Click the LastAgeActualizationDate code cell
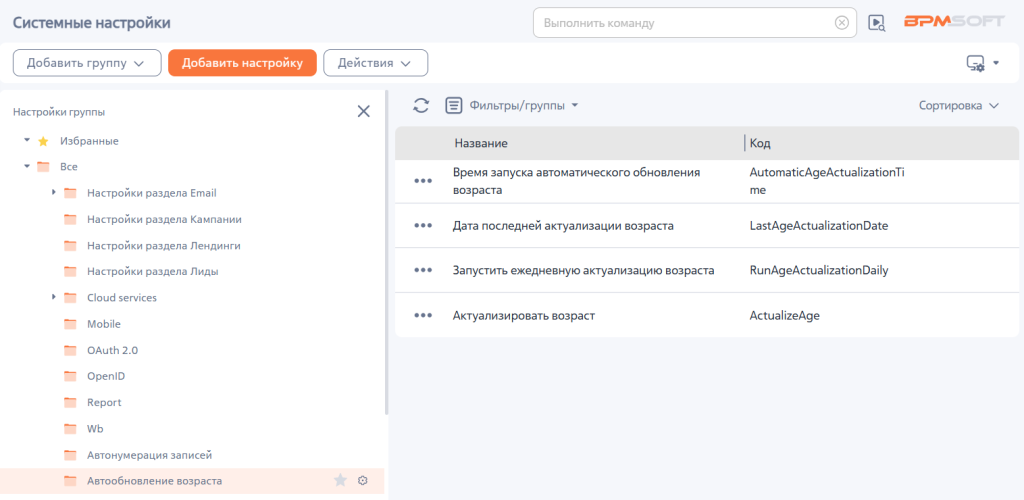The height and width of the screenshot is (500, 1024). [x=819, y=226]
